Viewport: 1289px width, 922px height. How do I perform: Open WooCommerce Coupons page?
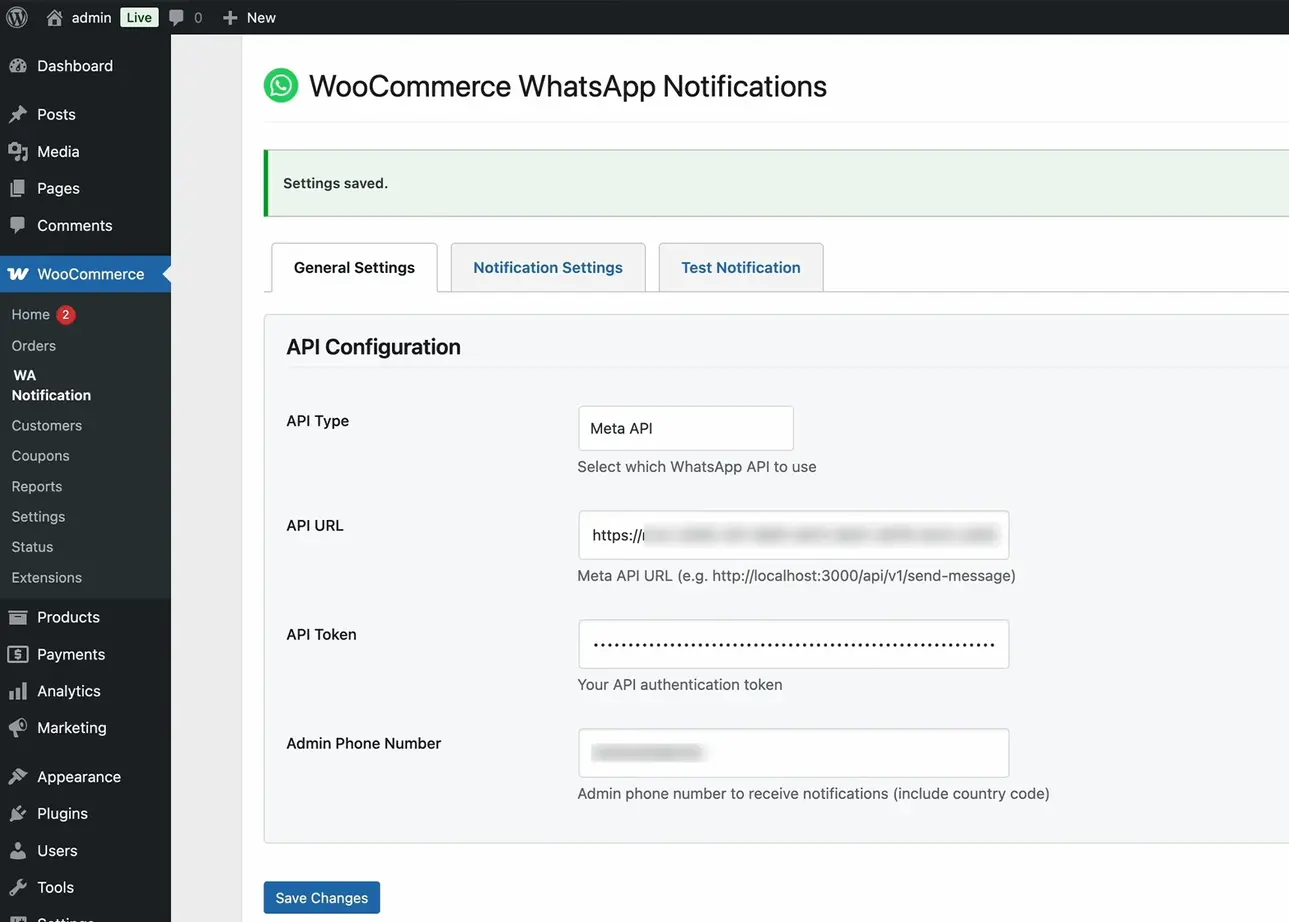(41, 455)
